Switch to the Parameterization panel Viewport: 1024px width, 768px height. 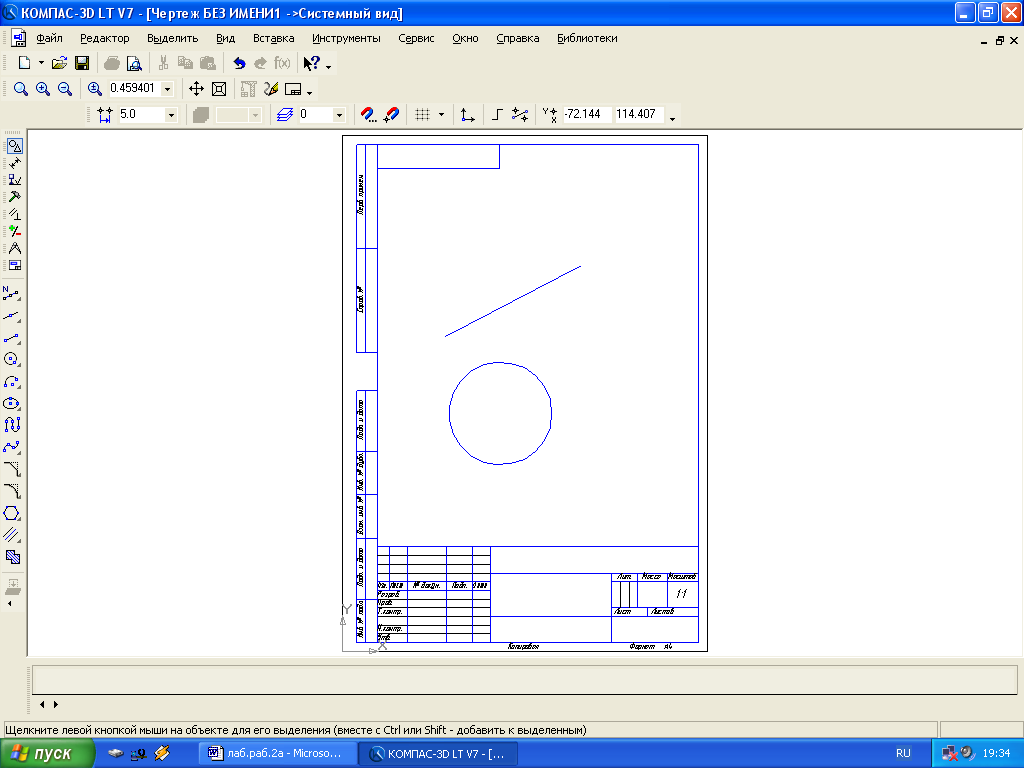click(x=14, y=214)
